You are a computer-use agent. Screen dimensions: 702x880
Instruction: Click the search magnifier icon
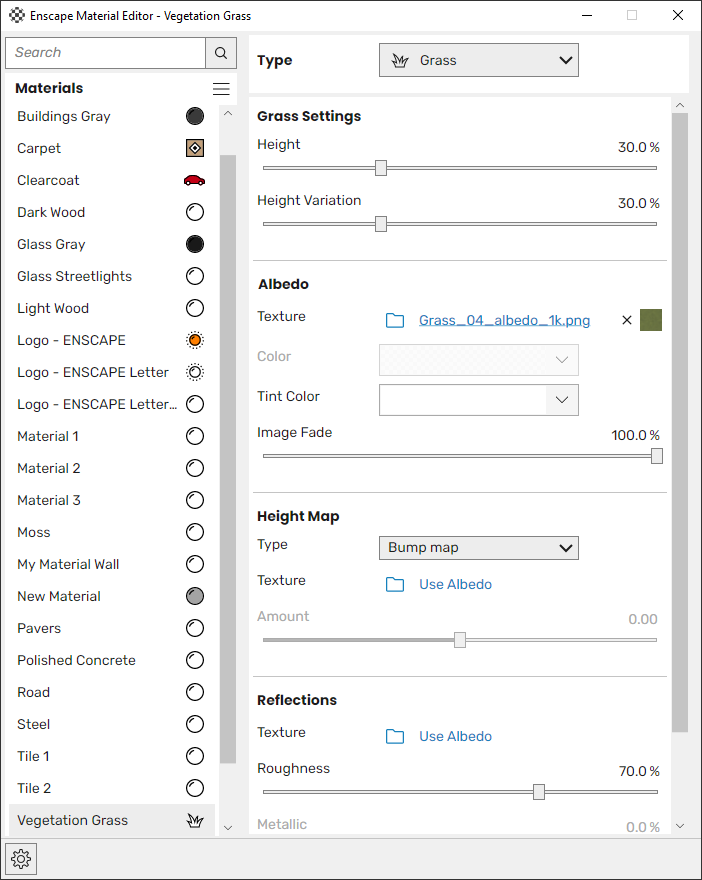[221, 53]
